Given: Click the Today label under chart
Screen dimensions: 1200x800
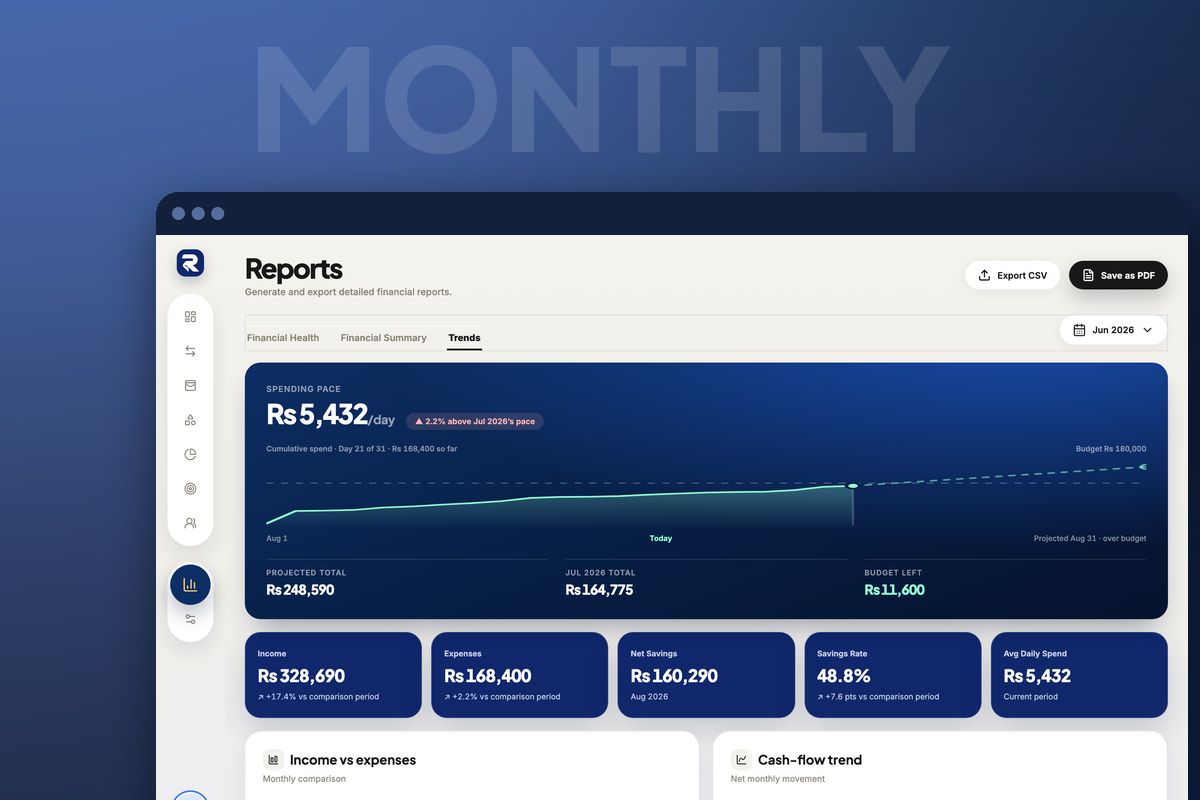Looking at the screenshot, I should click(661, 539).
